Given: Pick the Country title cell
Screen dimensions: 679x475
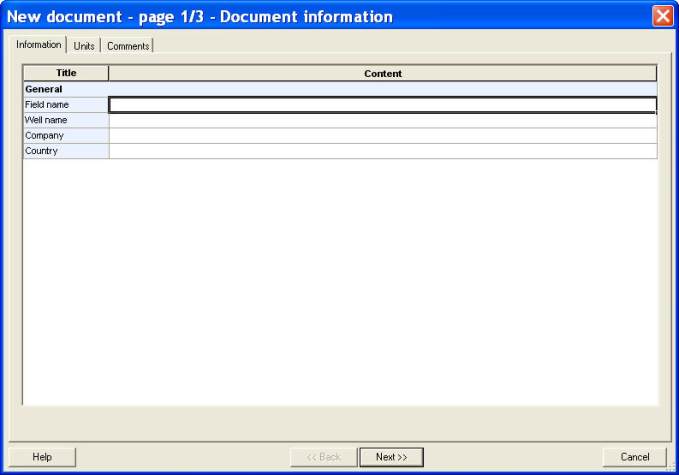Looking at the screenshot, I should coord(66,151).
